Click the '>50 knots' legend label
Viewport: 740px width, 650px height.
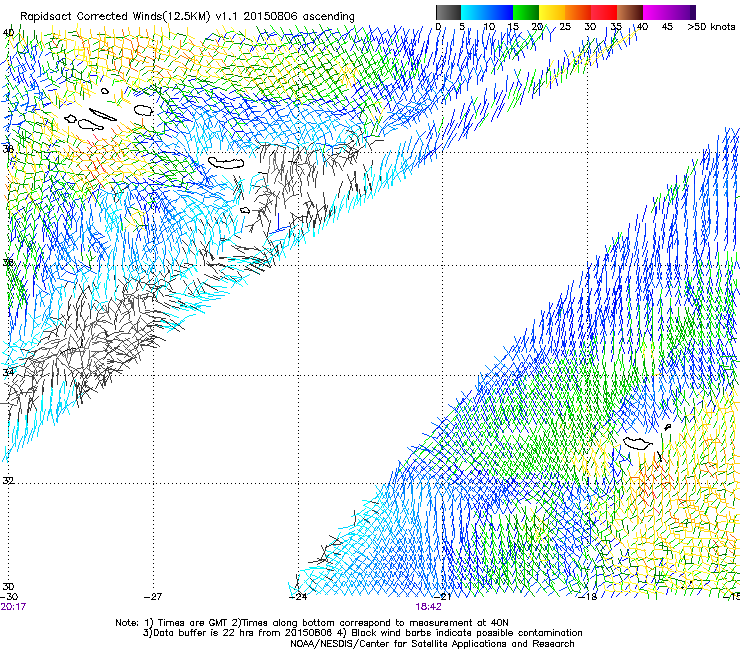pos(711,27)
